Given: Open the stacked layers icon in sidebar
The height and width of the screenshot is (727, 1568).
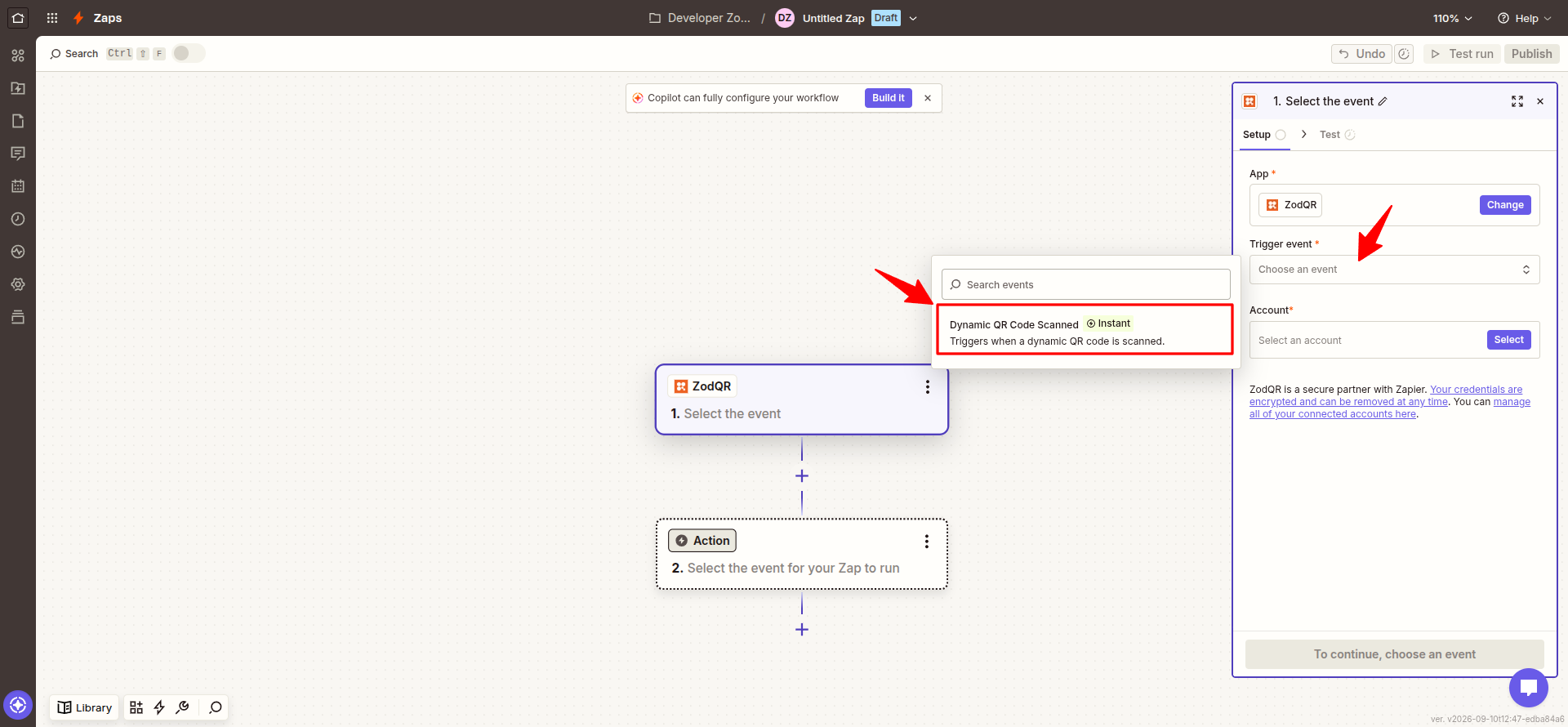Looking at the screenshot, I should tap(18, 317).
